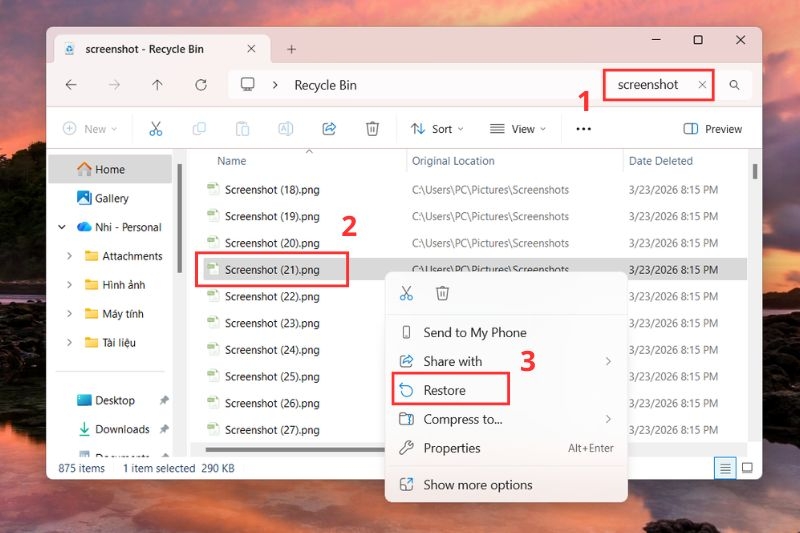Screen dimensions: 800x533
Task: Go up one level with the up arrow
Action: (x=157, y=85)
